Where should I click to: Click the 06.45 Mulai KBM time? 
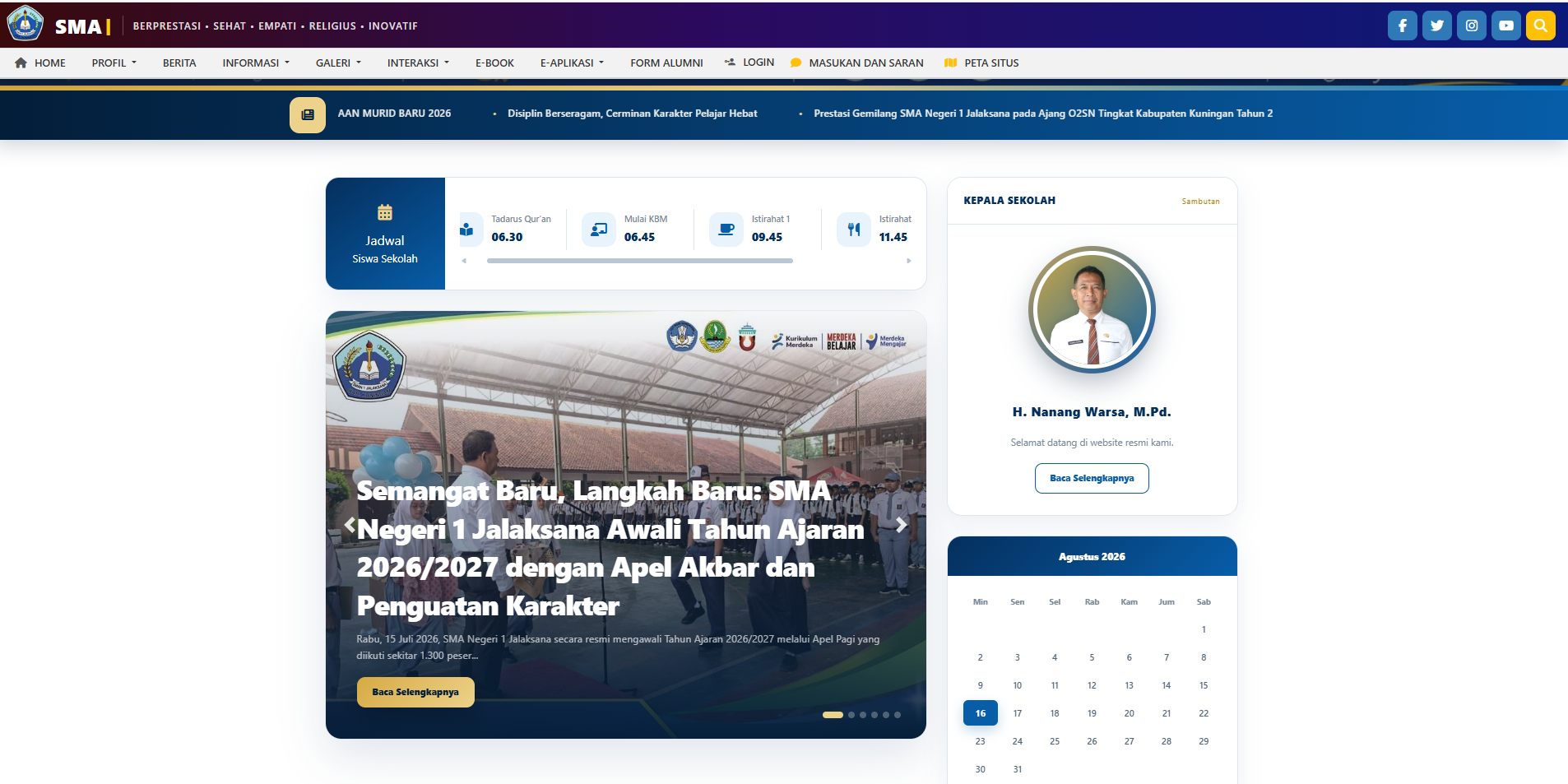point(639,237)
